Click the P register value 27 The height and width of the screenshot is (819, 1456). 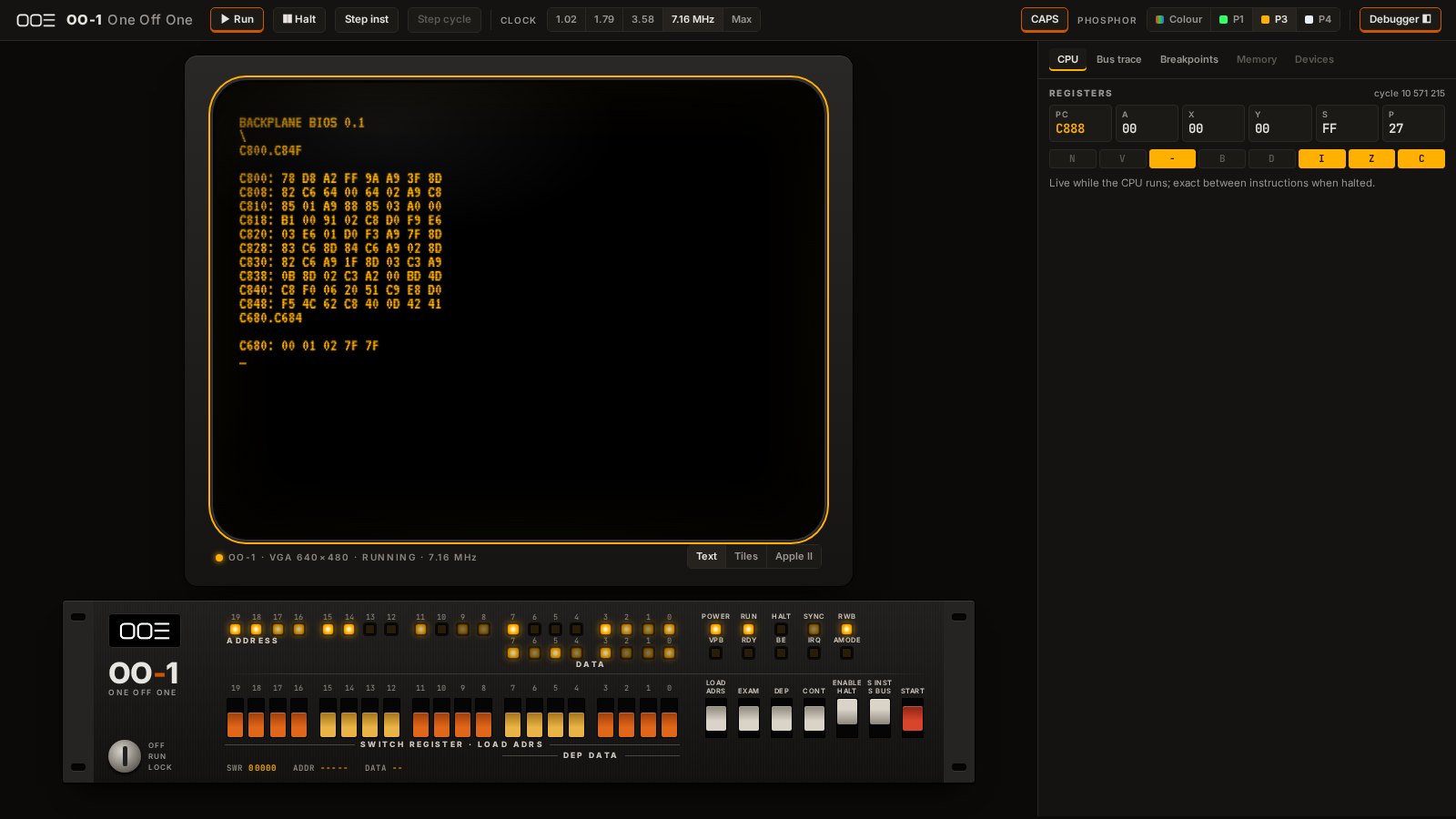[x=1396, y=129]
